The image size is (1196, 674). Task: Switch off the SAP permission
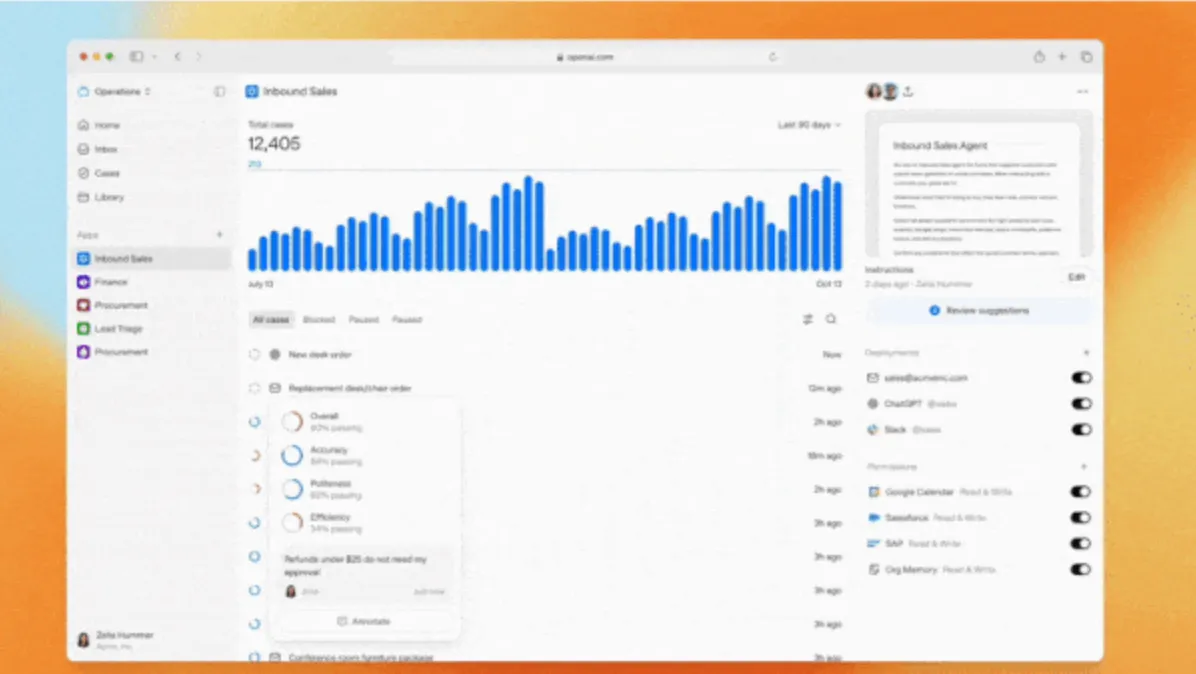click(1081, 544)
